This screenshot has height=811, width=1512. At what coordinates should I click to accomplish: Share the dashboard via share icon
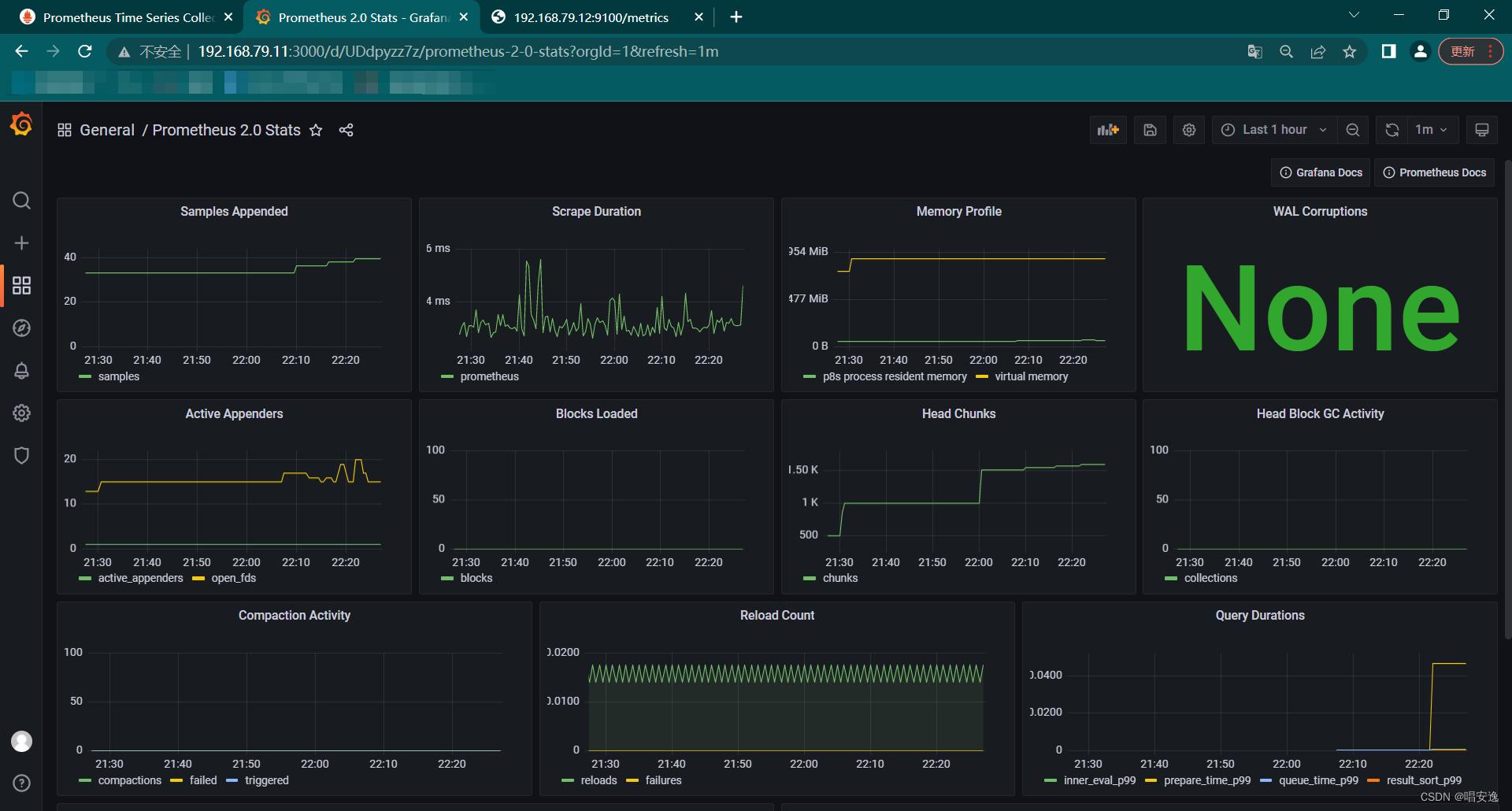(x=346, y=130)
